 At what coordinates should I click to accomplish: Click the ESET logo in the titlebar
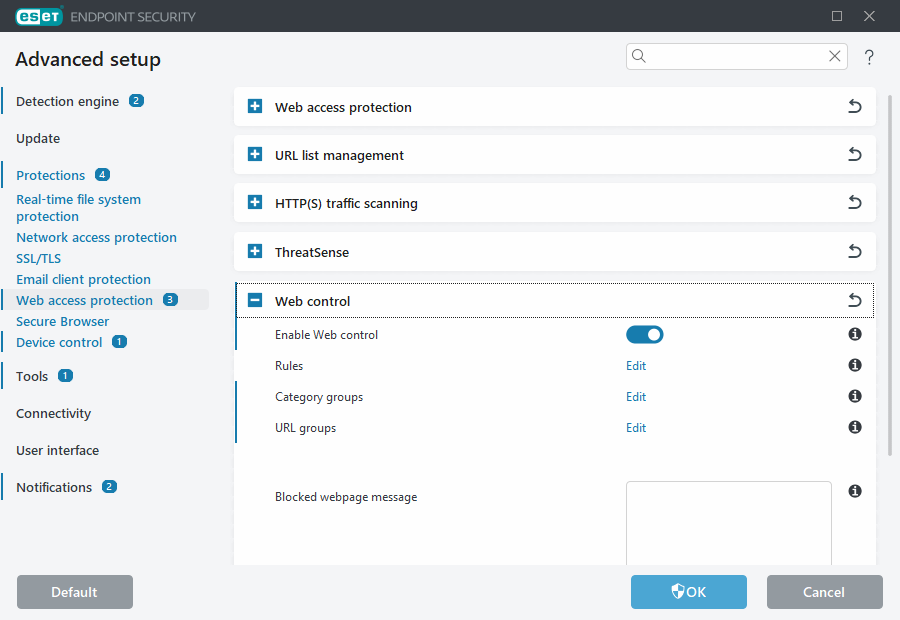point(39,16)
